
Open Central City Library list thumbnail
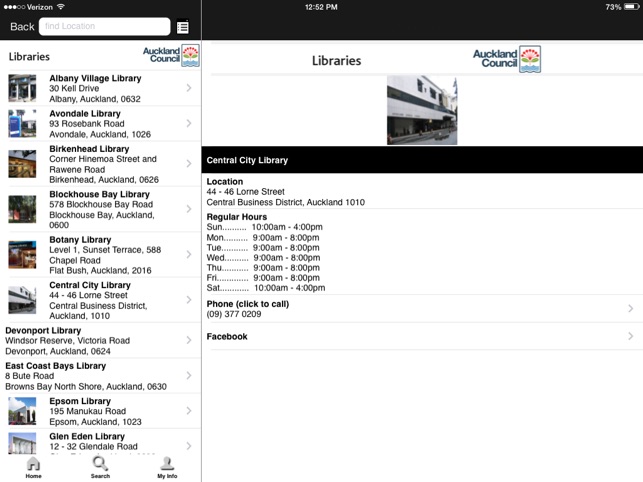point(22,300)
